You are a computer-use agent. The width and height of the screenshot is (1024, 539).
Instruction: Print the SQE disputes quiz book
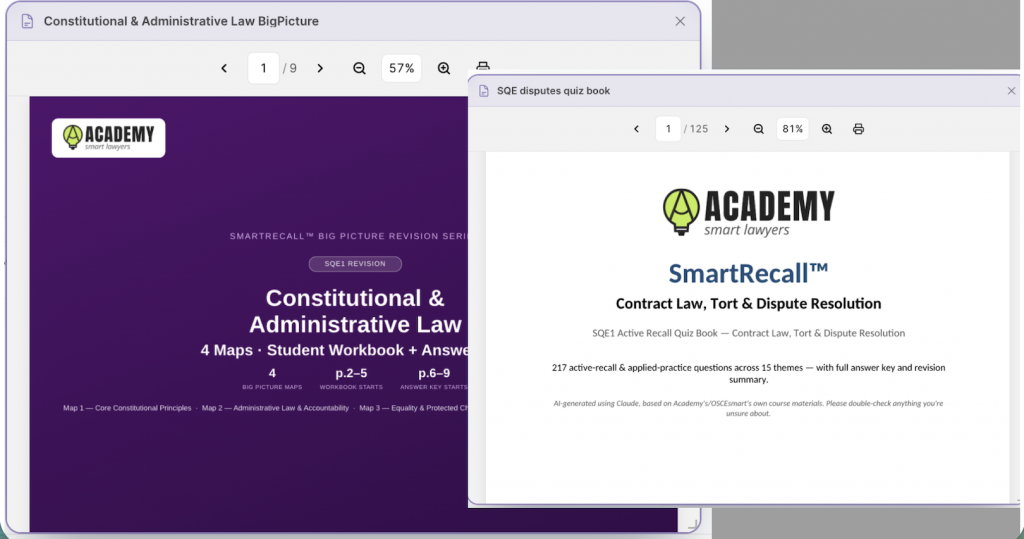(x=858, y=129)
